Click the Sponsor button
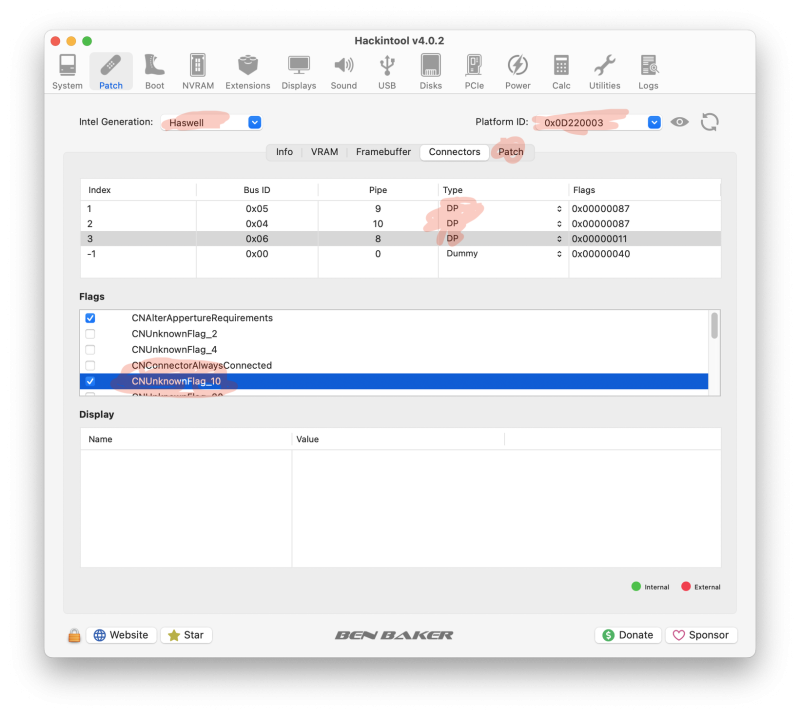Viewport: 800px width, 716px height. tap(701, 635)
